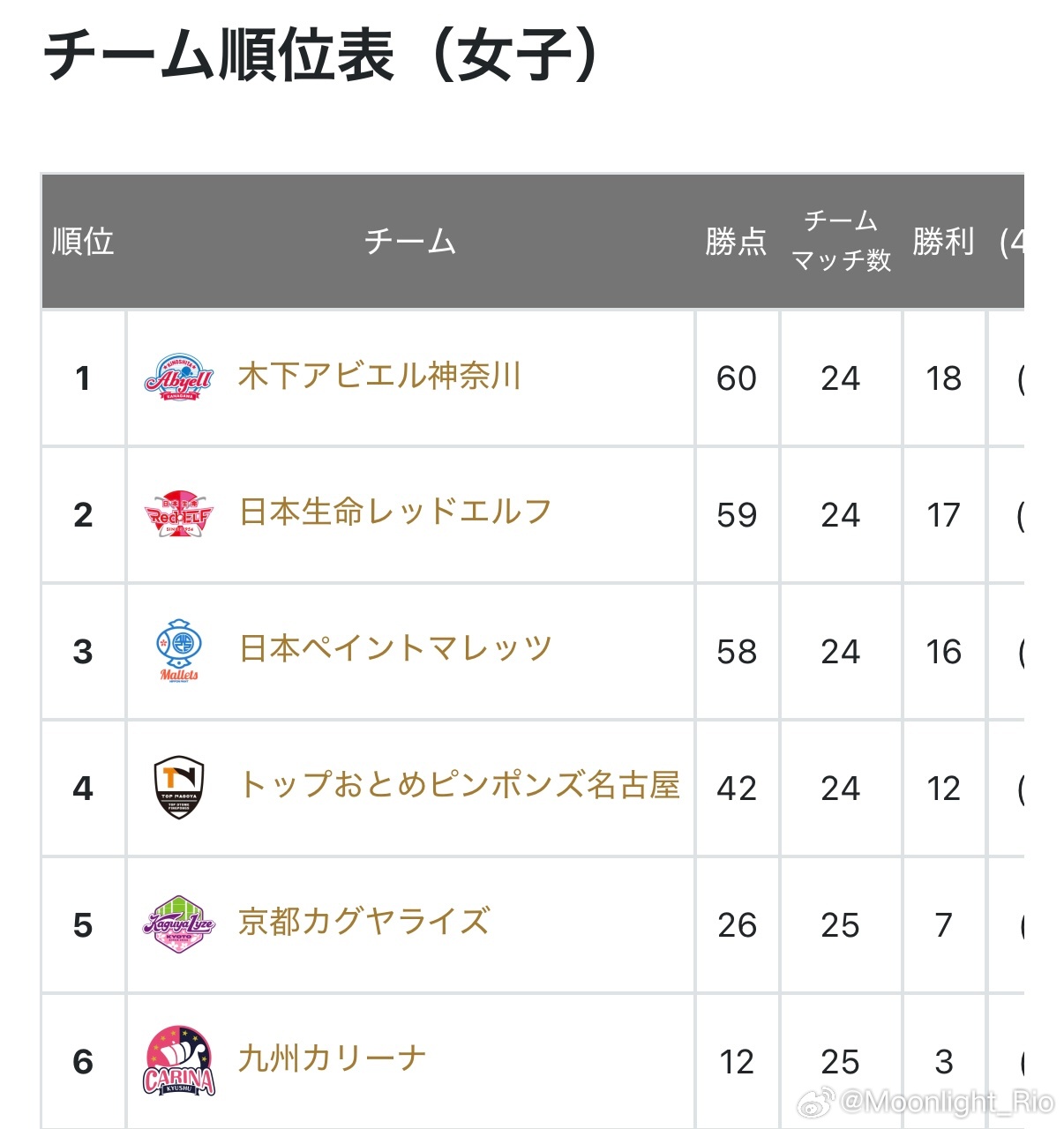The image size is (1064, 1129).
Task: Open the 日本生命レッドエルフ team link
Action: [395, 512]
